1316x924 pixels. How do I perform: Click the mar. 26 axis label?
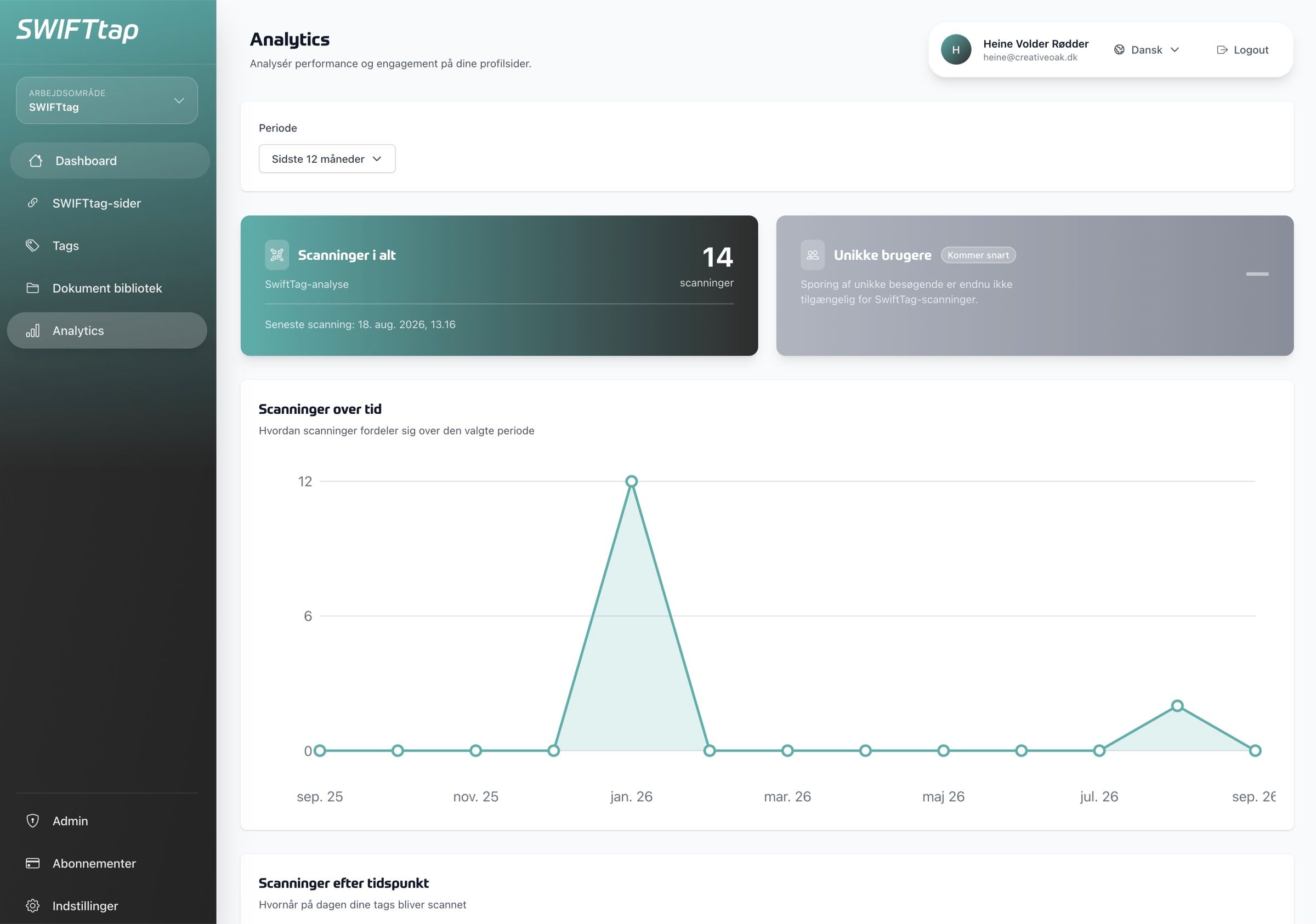tap(787, 796)
